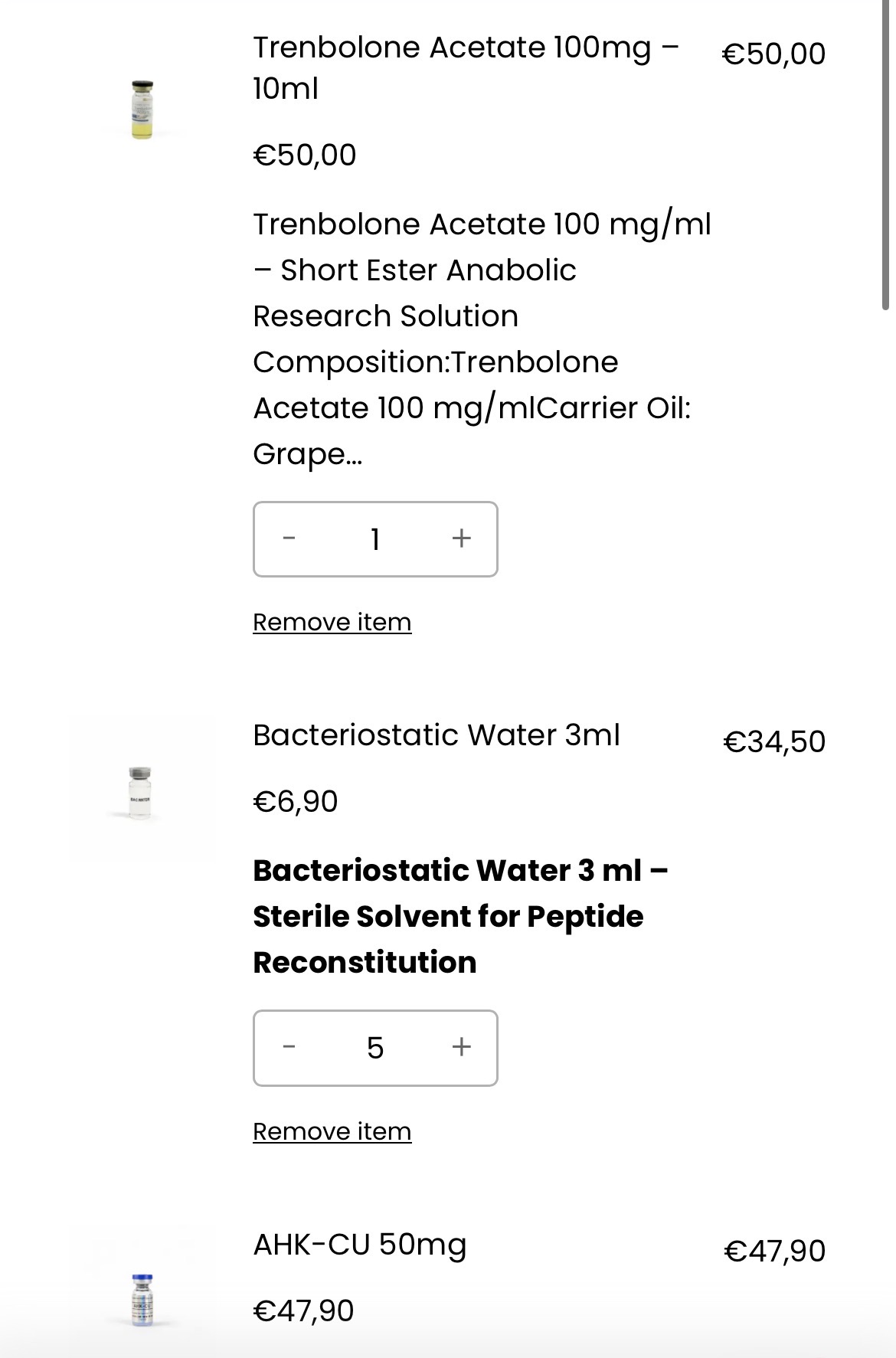
Task: Decrease Trenbolone Acetate quantity with minus
Action: point(289,538)
